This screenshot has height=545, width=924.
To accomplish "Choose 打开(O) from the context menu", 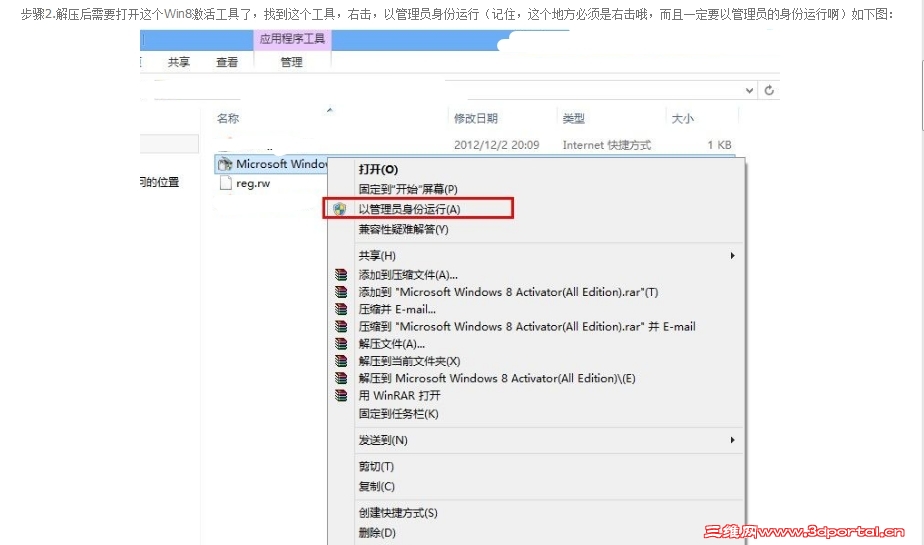I will pos(378,170).
